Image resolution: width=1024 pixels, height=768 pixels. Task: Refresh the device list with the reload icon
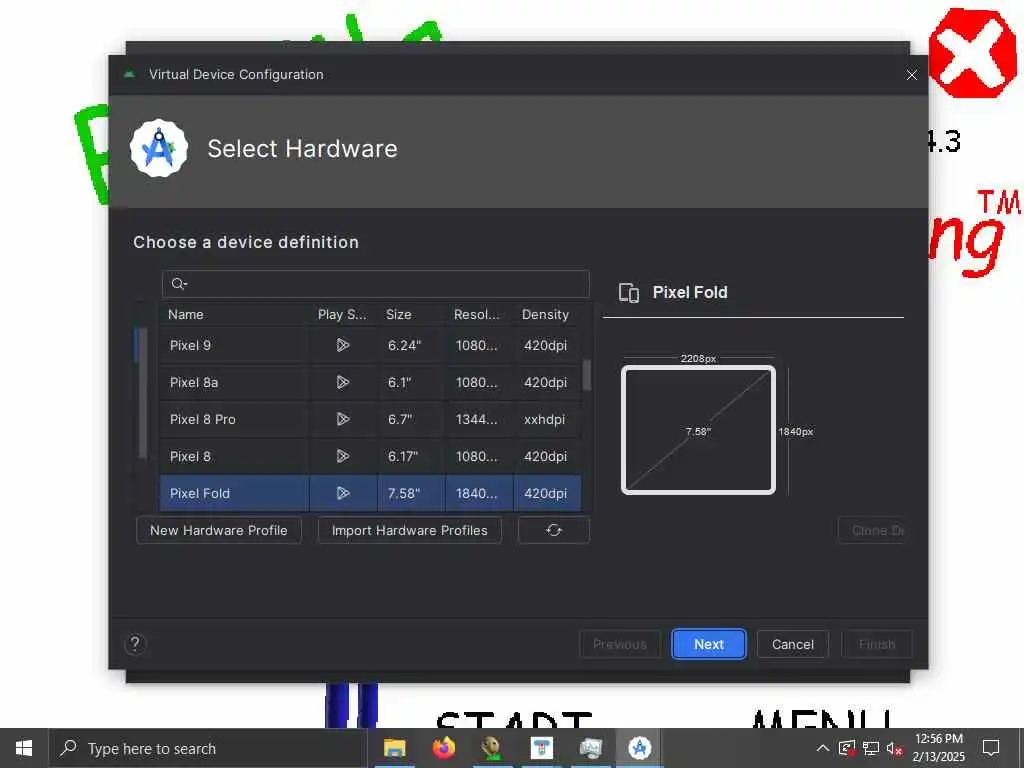coord(554,530)
